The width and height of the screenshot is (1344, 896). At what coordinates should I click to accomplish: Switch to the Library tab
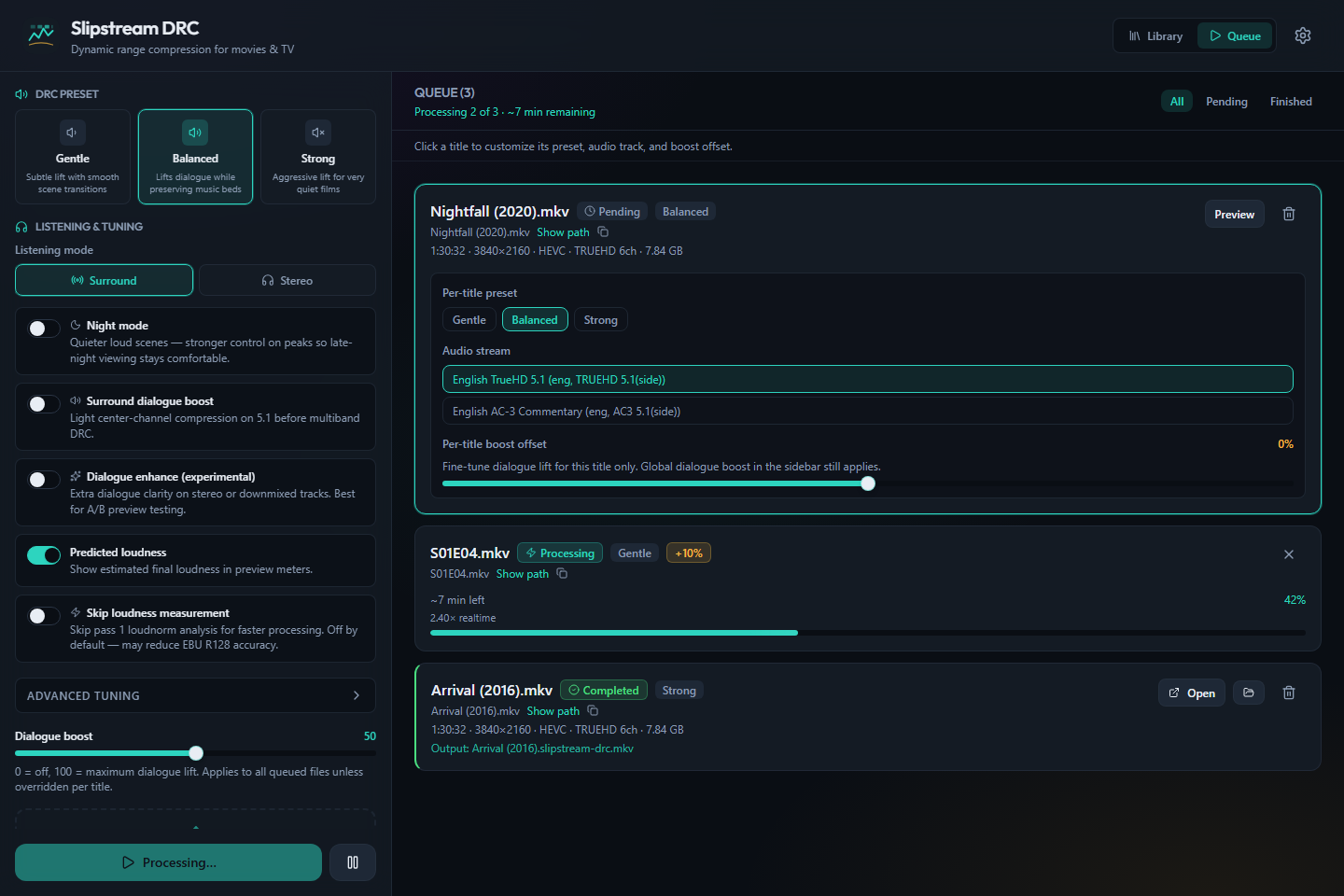pos(1155,36)
